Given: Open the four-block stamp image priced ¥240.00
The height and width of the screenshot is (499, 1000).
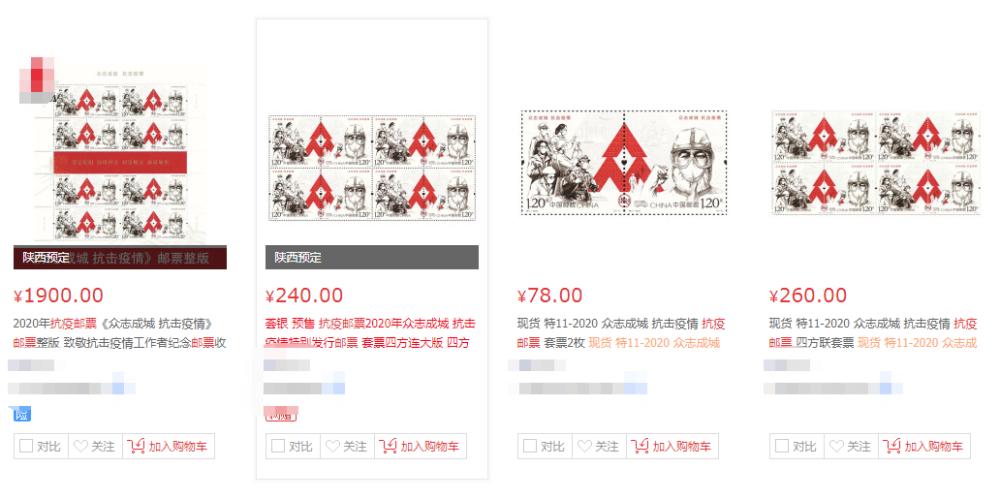Looking at the screenshot, I should [x=372, y=168].
